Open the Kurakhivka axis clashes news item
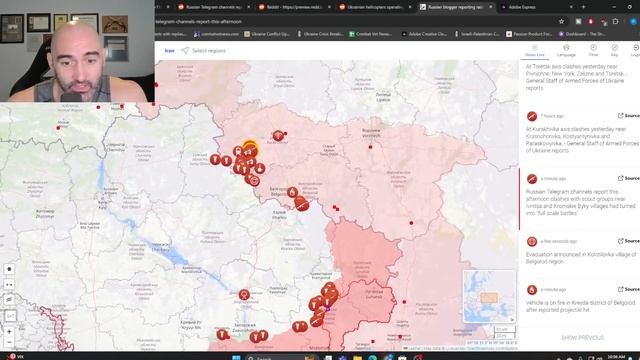The width and height of the screenshot is (640, 360). [x=582, y=140]
